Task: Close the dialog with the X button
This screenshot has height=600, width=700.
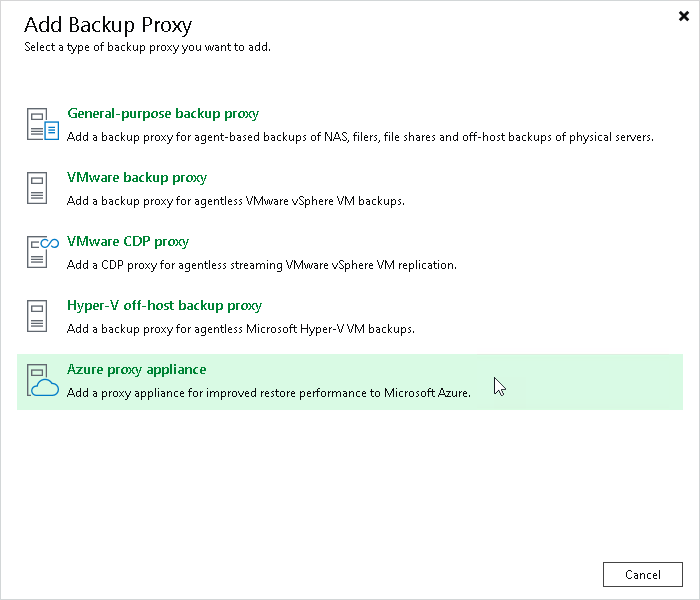Action: click(x=683, y=17)
